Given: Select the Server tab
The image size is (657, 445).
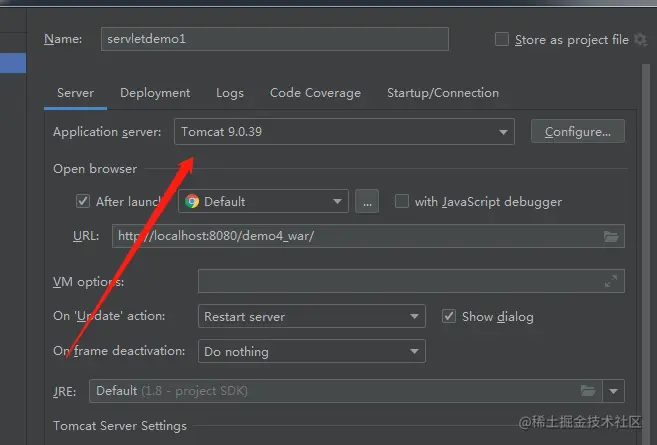Looking at the screenshot, I should [x=75, y=93].
